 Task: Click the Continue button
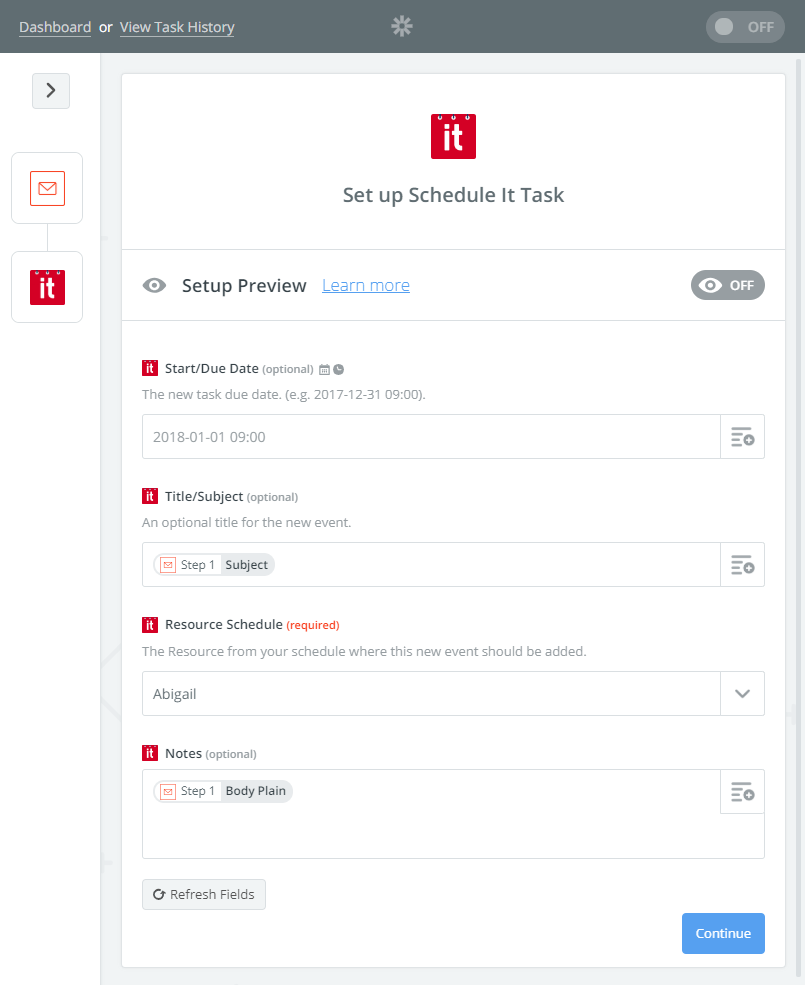click(x=723, y=933)
